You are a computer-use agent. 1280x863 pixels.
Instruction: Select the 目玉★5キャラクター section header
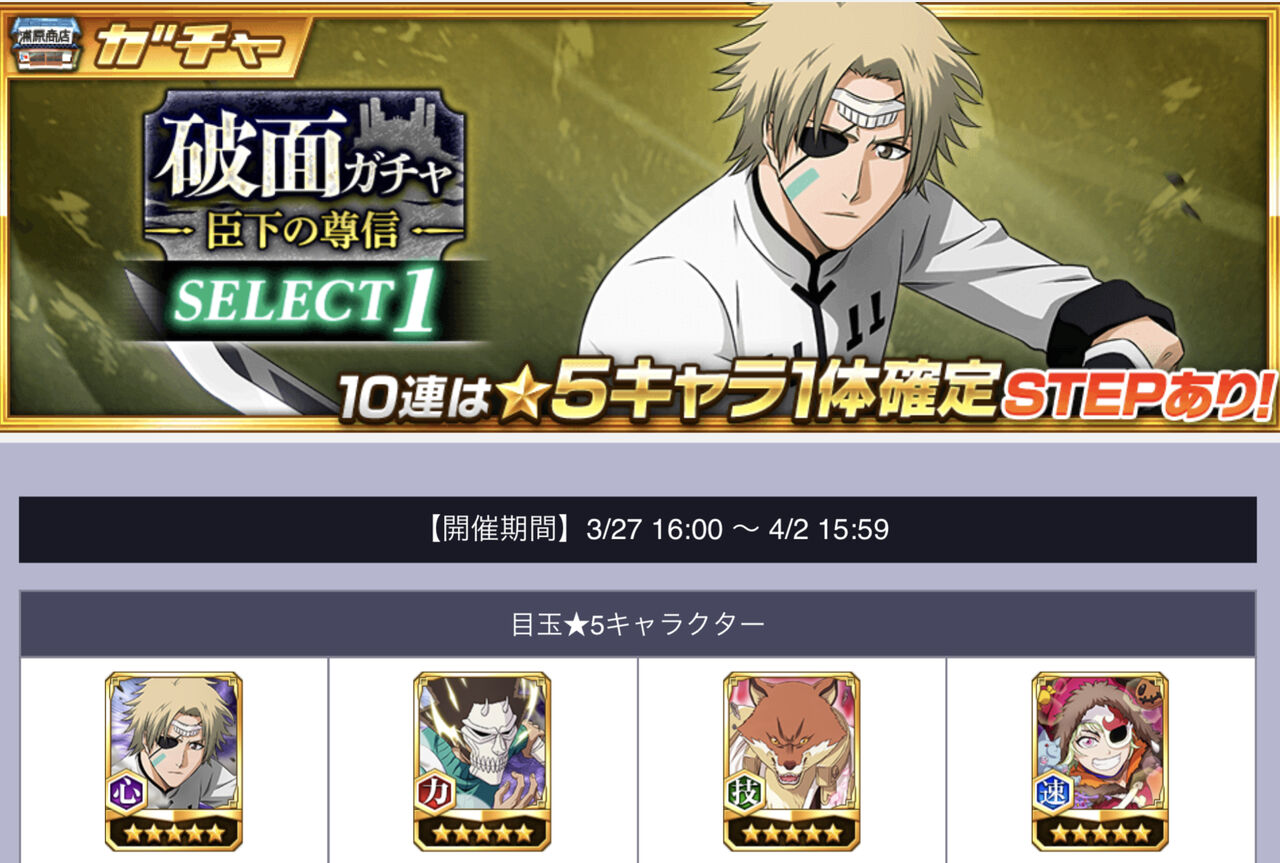tap(638, 624)
